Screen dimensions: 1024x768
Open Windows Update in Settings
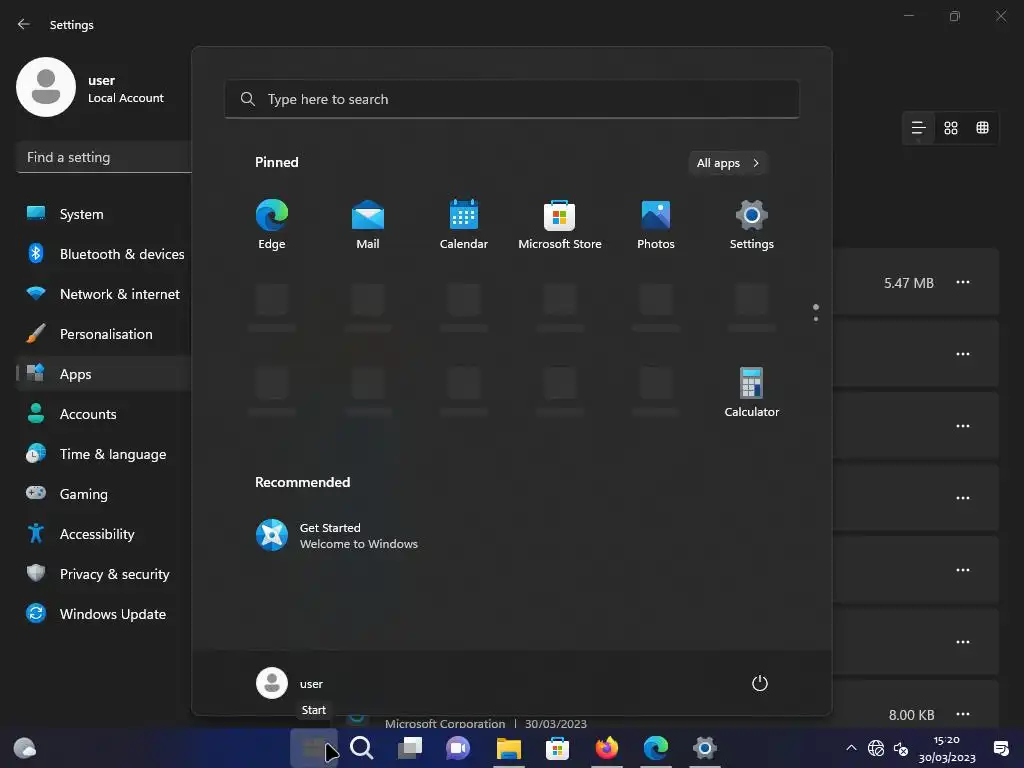click(x=104, y=614)
